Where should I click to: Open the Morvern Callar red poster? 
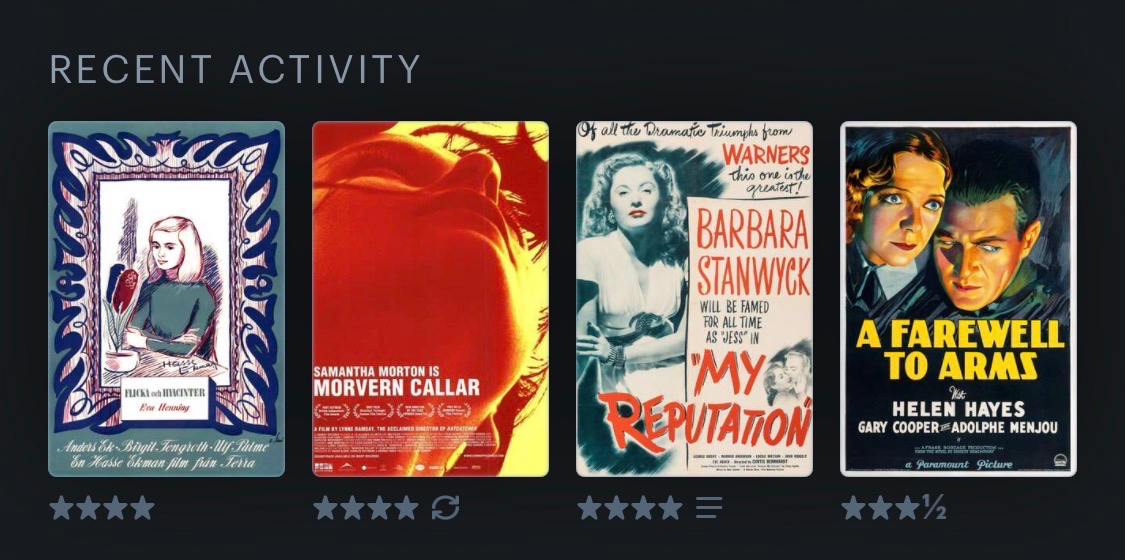click(x=430, y=299)
